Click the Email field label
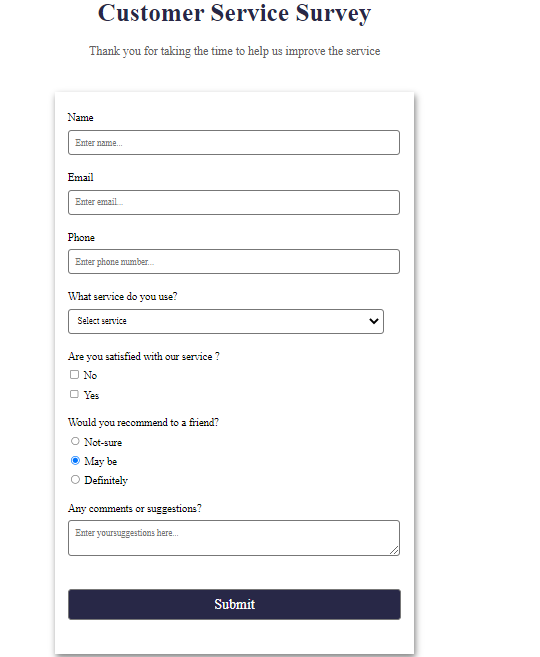Viewport: 540px width, 657px height. tap(80, 177)
